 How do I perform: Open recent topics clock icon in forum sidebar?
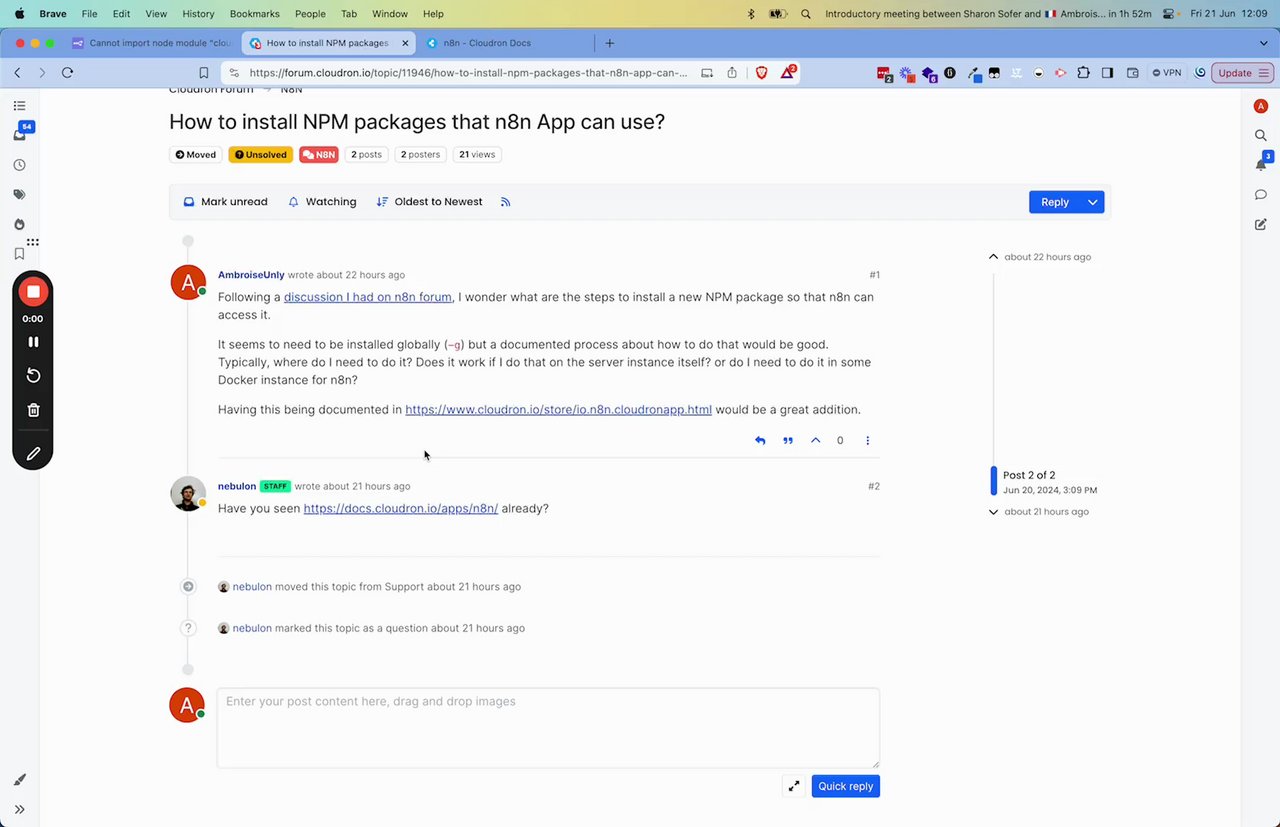(19, 165)
